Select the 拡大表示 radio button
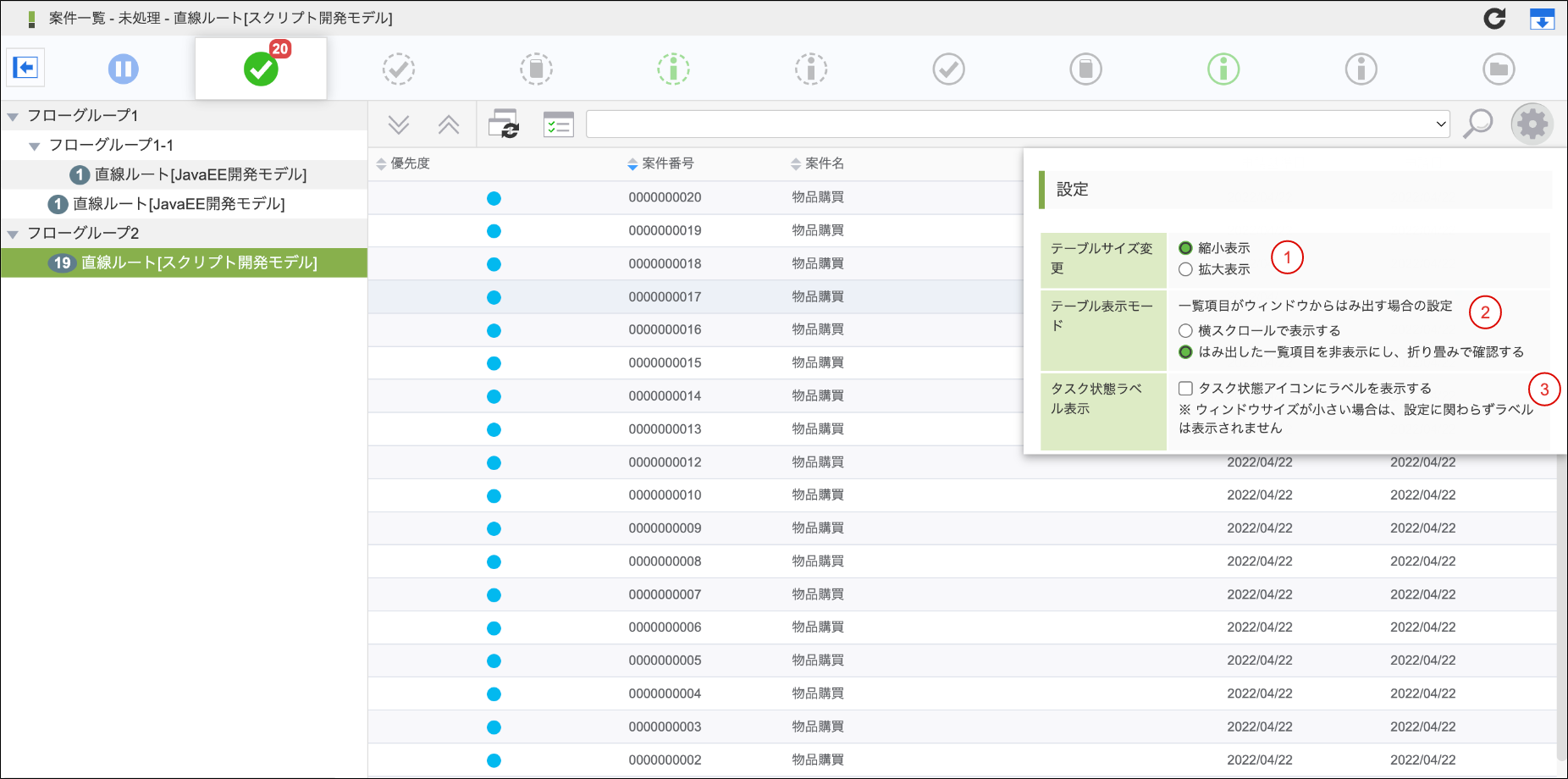This screenshot has height=779, width=1568. point(1185,269)
